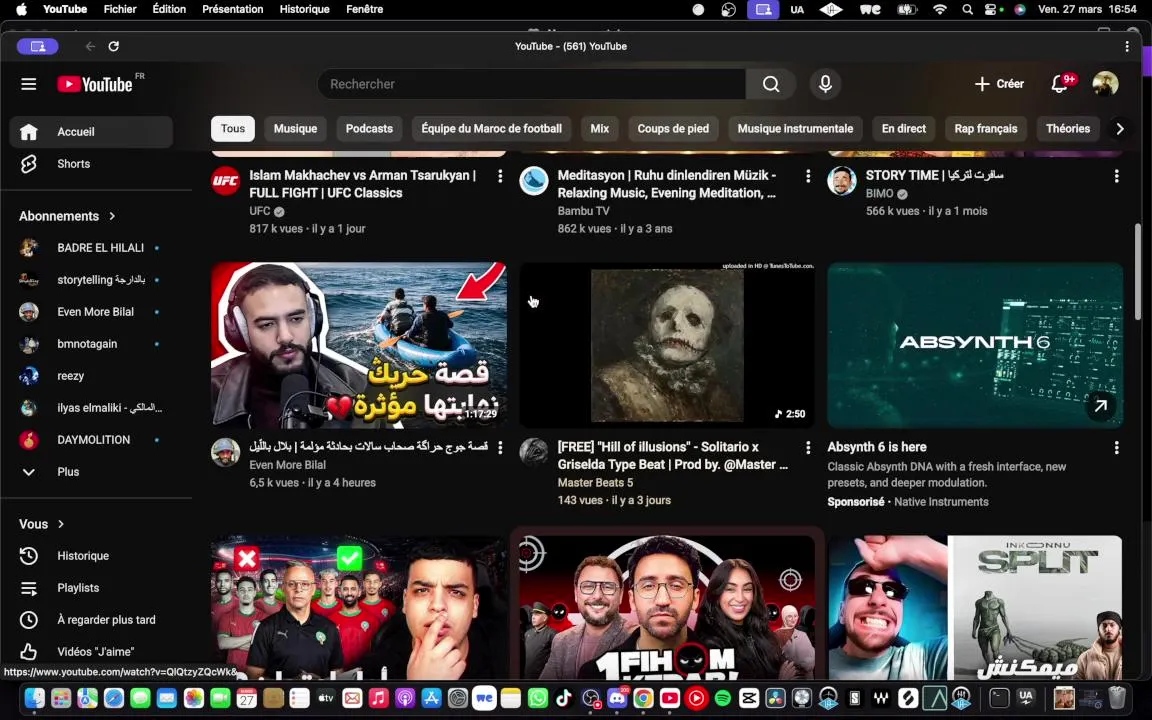Open Vidéos "J'aime" in sidebar
This screenshot has width=1152, height=720.
point(91,652)
